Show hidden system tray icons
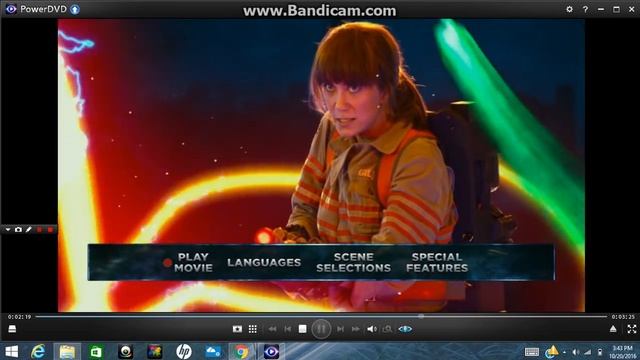Viewport: 640px width, 360px height. point(564,352)
